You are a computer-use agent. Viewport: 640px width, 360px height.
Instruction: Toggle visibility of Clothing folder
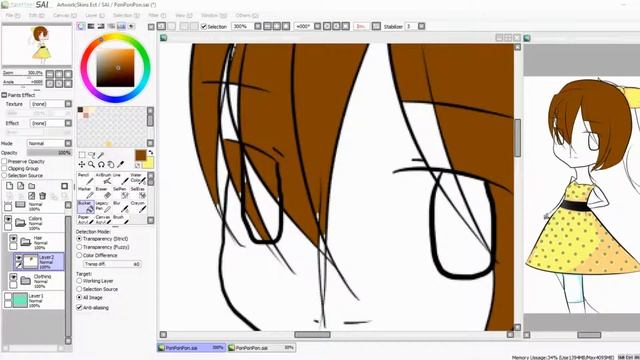coord(13,277)
